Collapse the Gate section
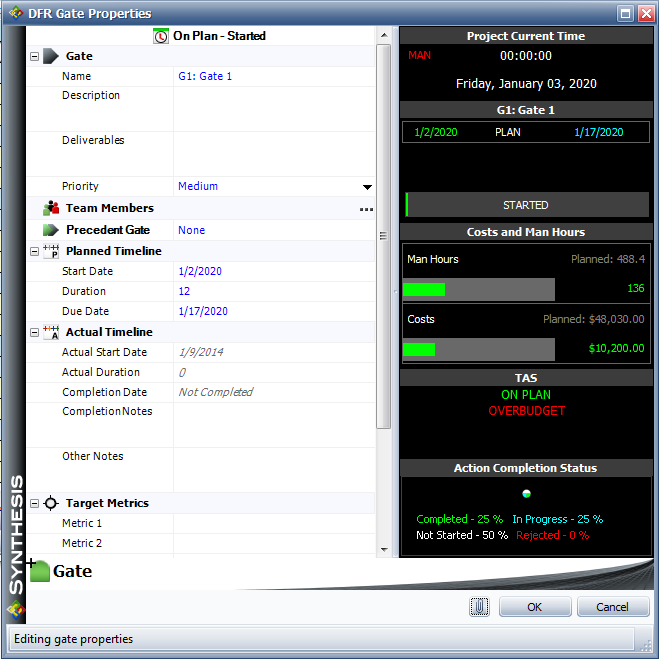The height and width of the screenshot is (659, 659). coord(35,57)
